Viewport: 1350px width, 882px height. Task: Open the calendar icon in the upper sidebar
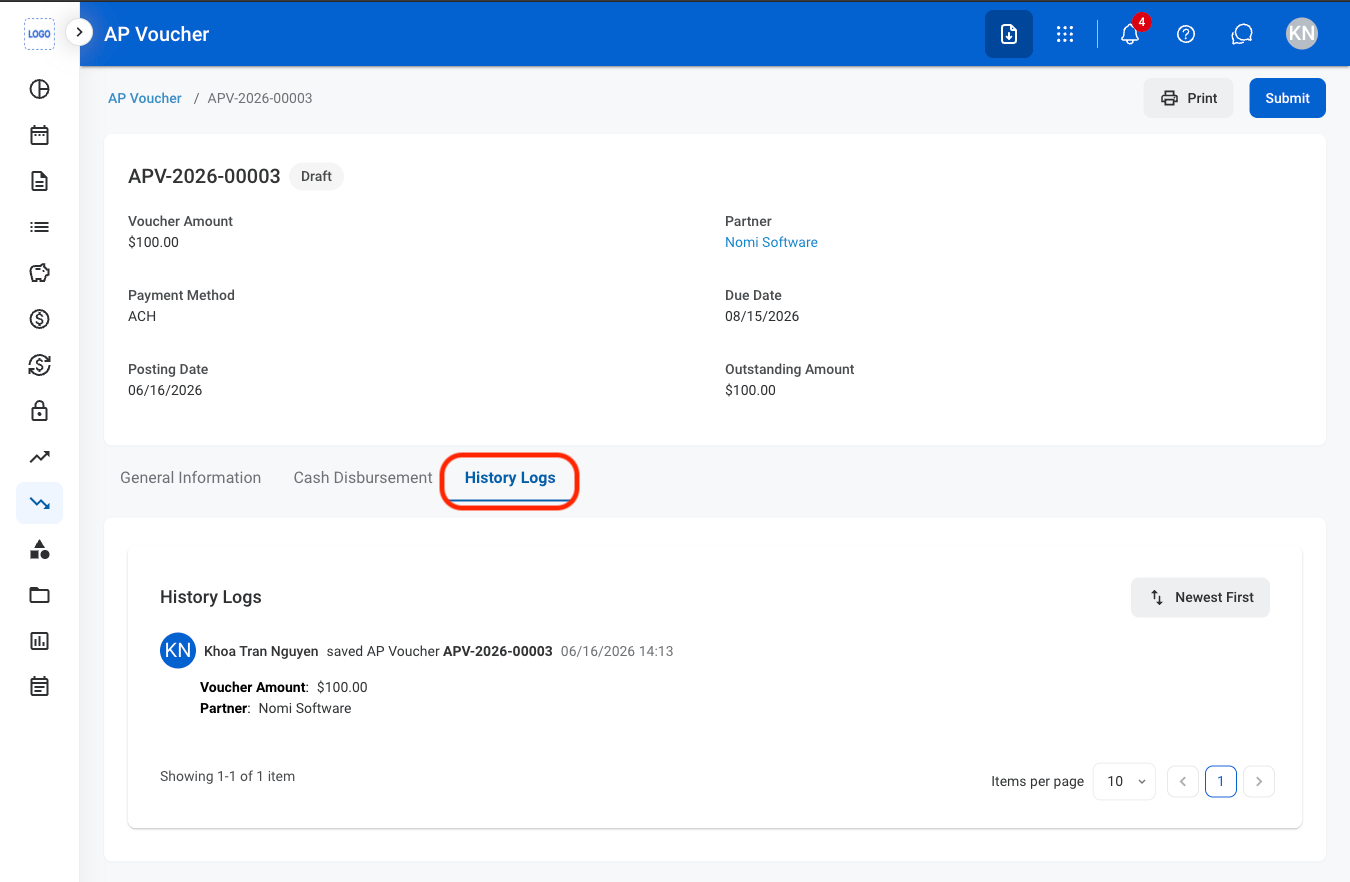click(x=39, y=135)
